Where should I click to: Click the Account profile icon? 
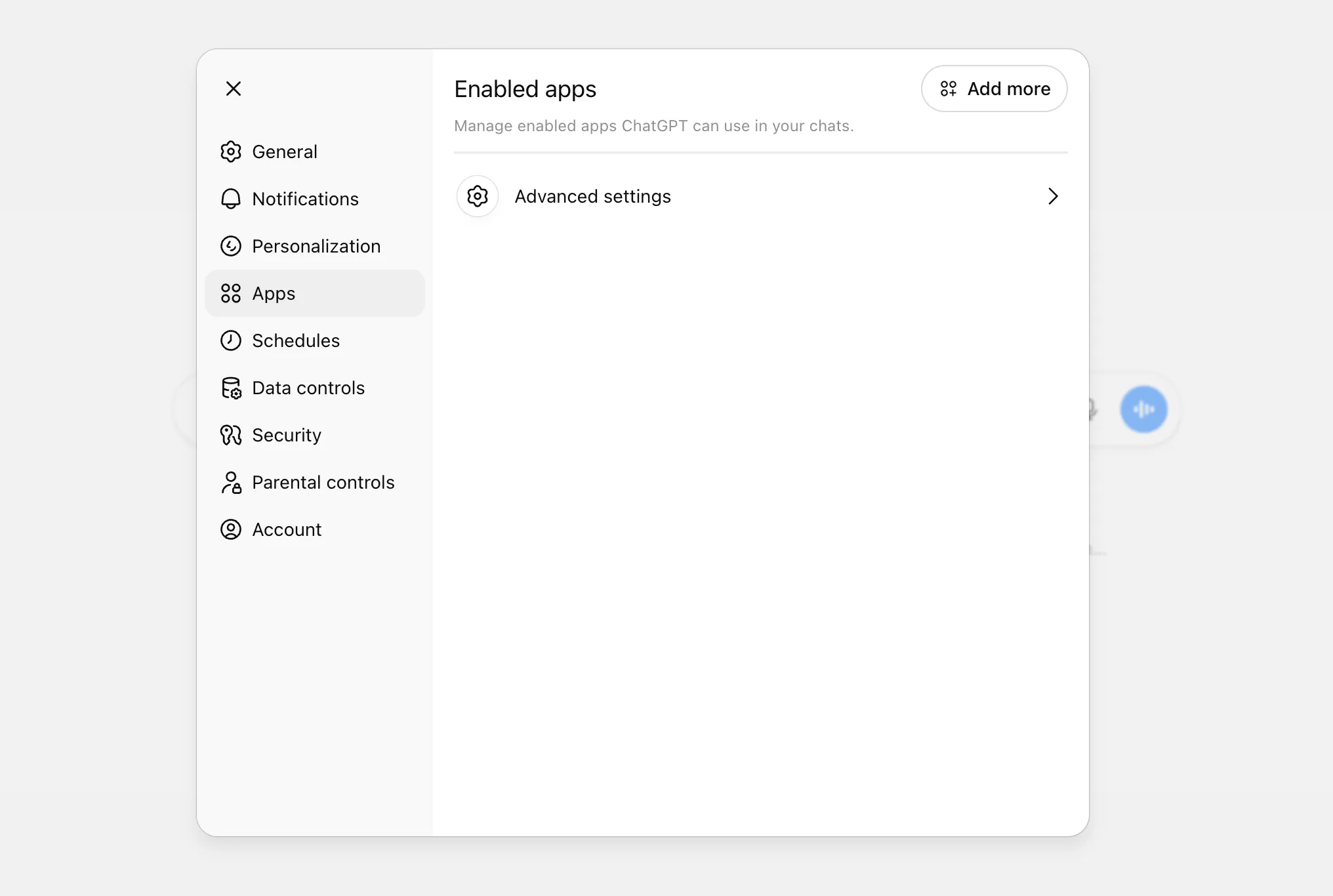230,529
